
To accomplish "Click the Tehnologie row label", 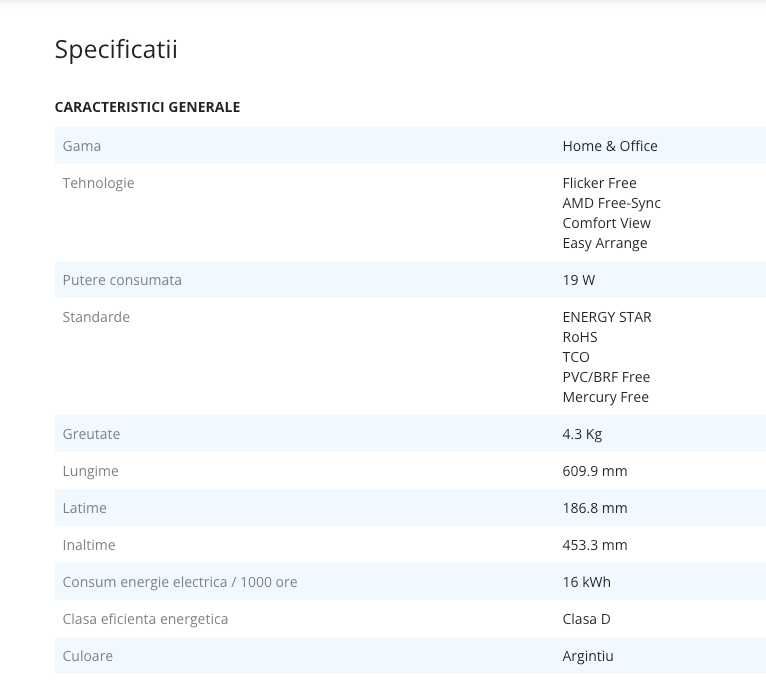I will pyautogui.click(x=98, y=183).
